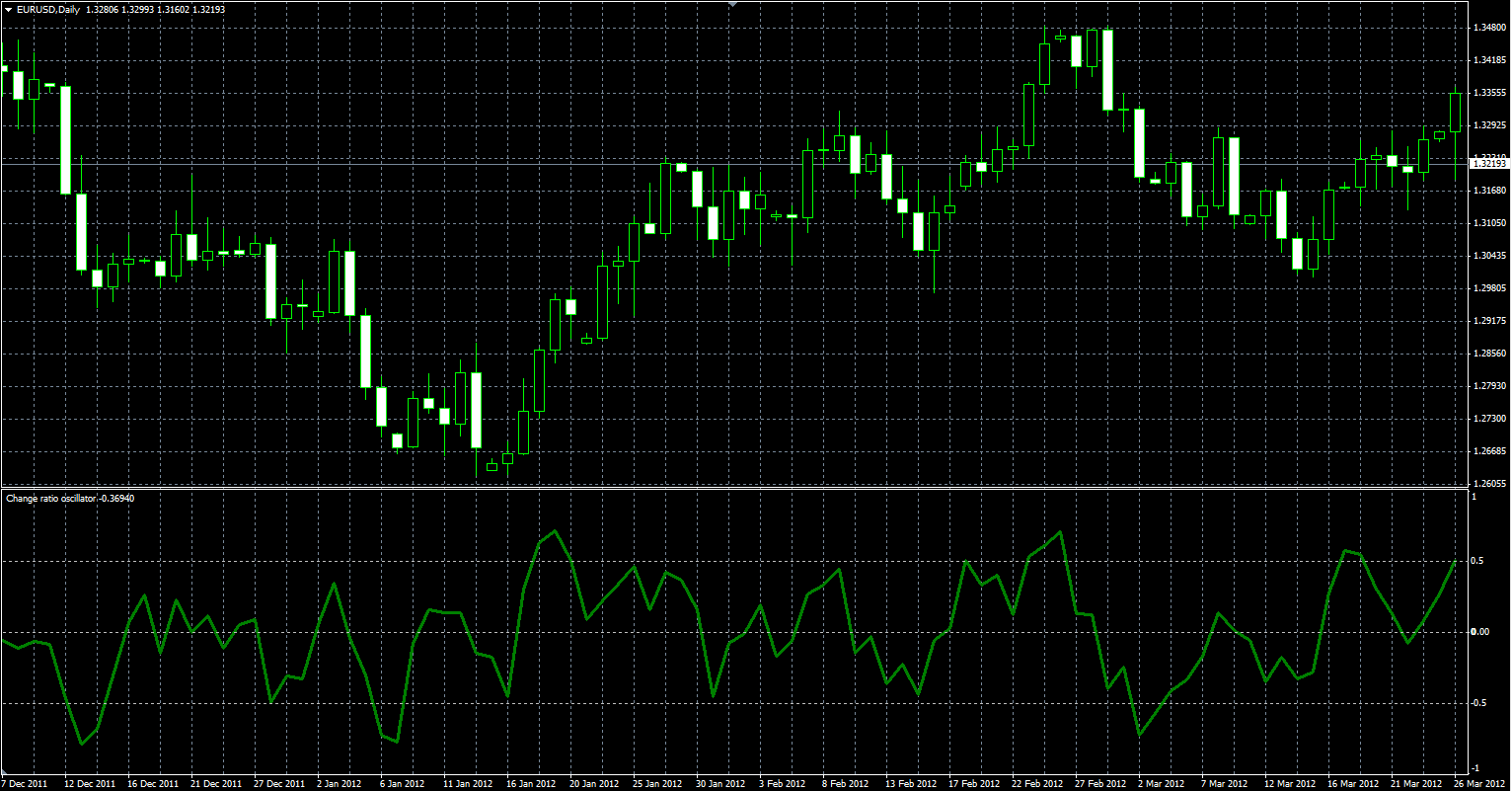Click the 16 Mar 2012 date label
Screen dimensions: 1512x791
[x=1353, y=783]
